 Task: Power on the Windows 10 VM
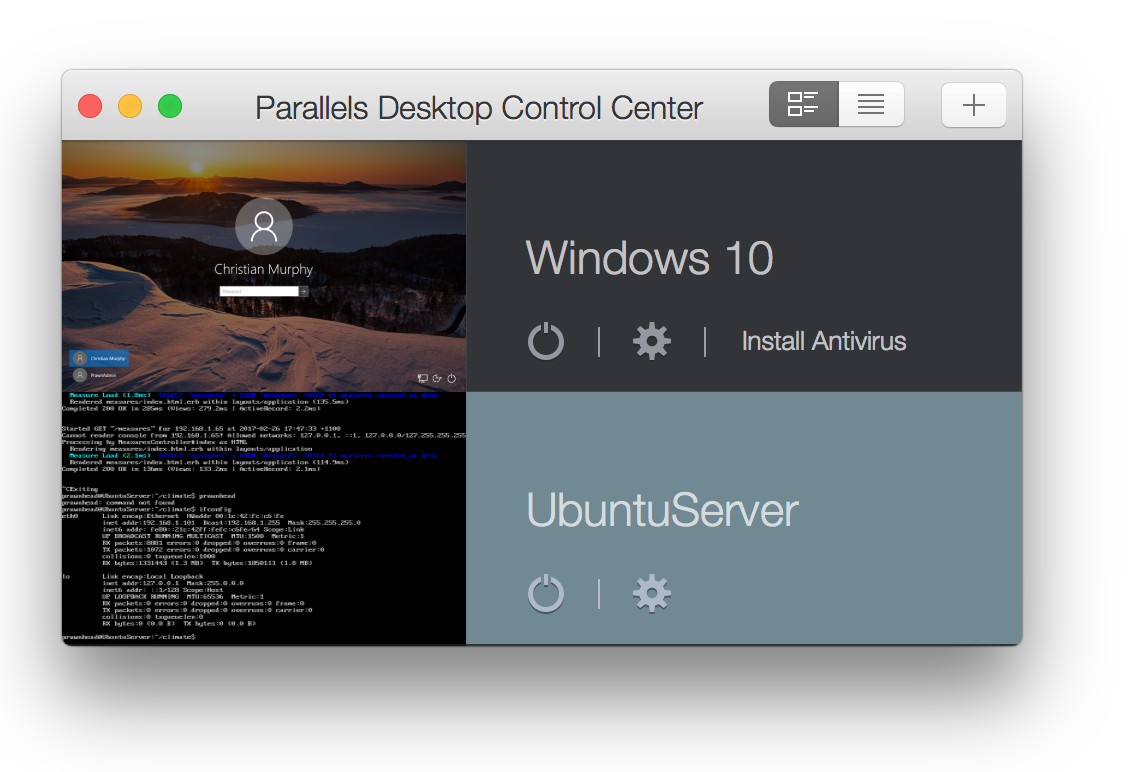pyautogui.click(x=546, y=341)
